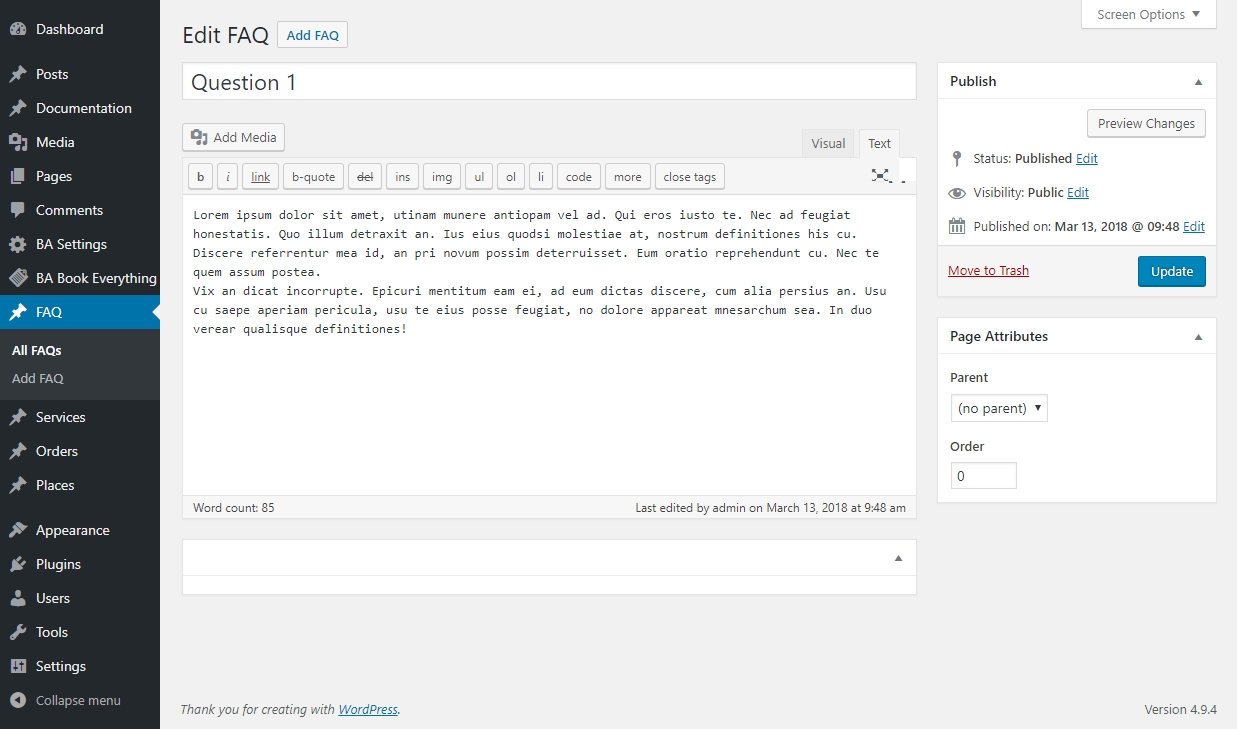
Task: Click the Collapse menu arrow icon
Action: click(18, 700)
